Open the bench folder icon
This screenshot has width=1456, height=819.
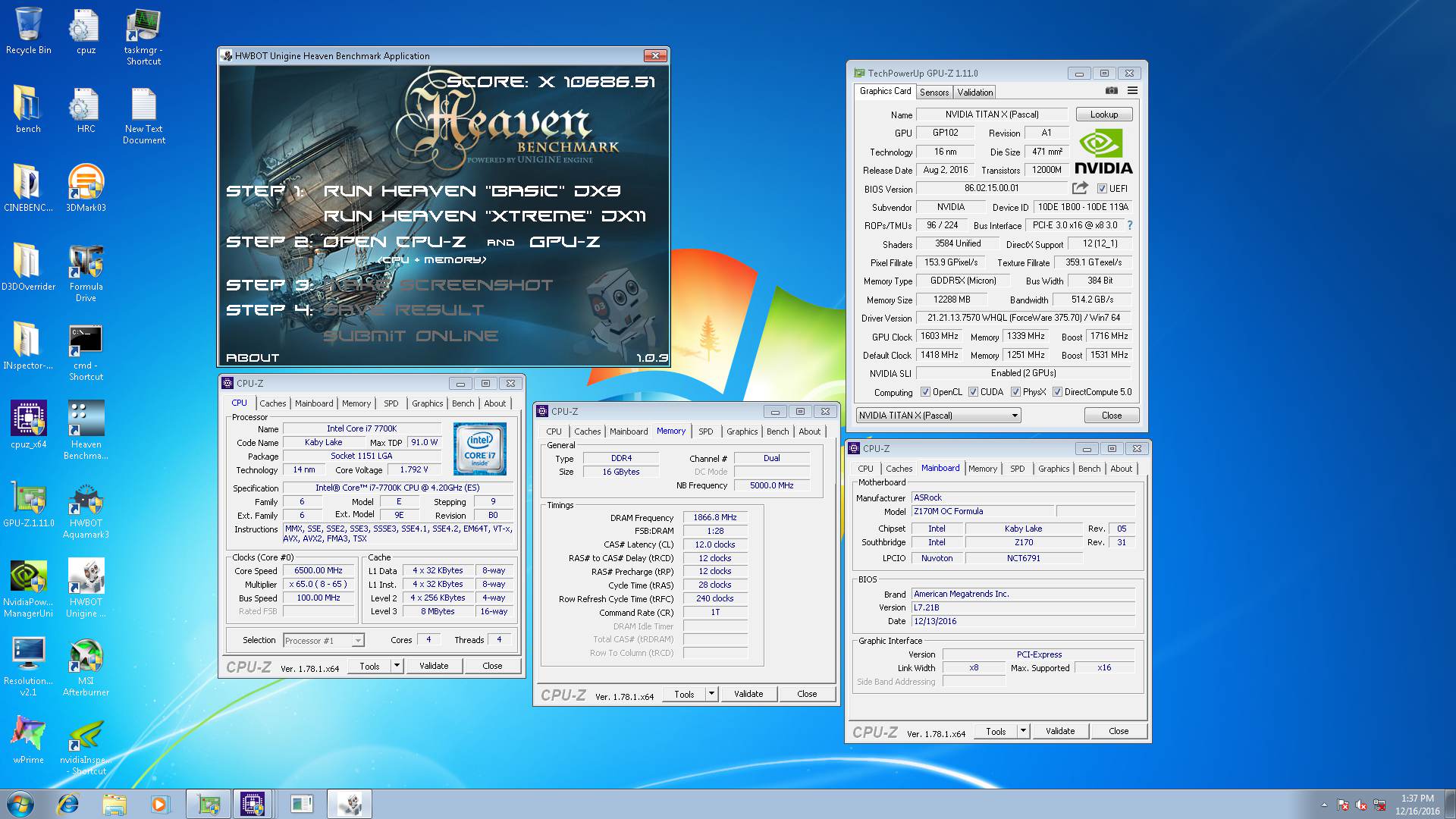[29, 110]
